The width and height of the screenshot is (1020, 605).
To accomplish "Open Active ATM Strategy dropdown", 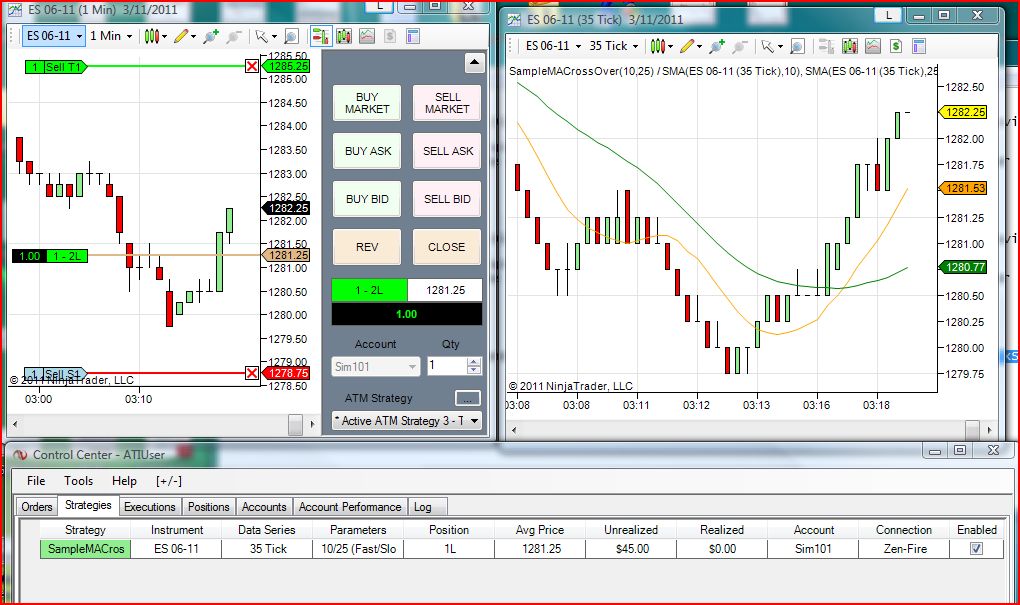I will (407, 421).
